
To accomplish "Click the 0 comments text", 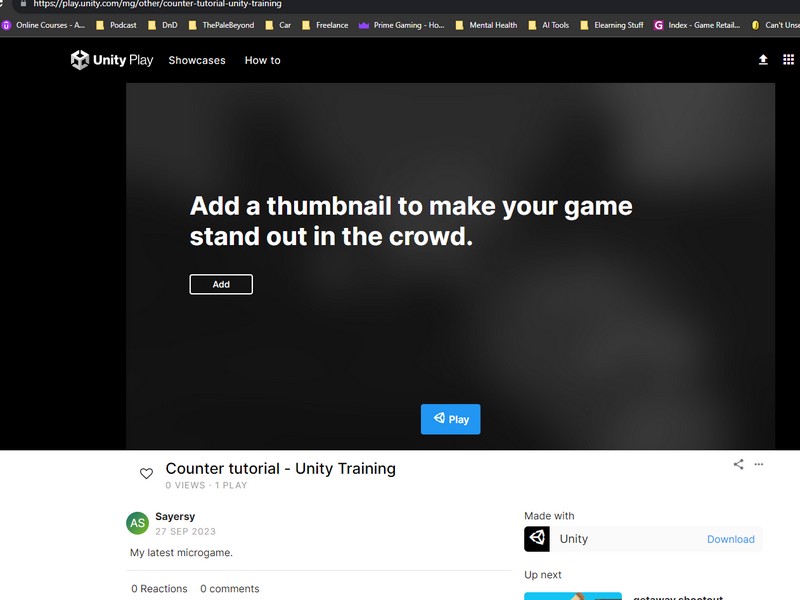I will 230,588.
